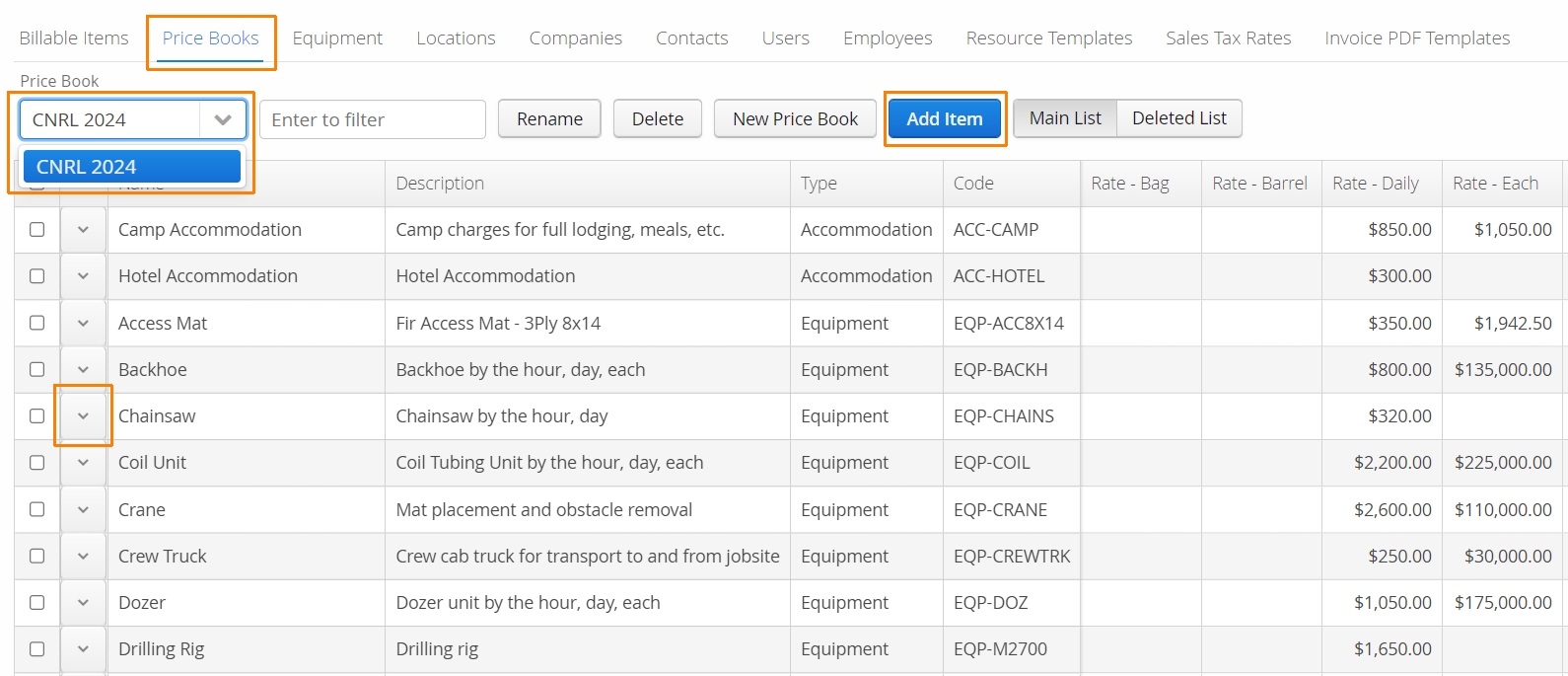Open the Resource Templates tab

(x=1049, y=38)
